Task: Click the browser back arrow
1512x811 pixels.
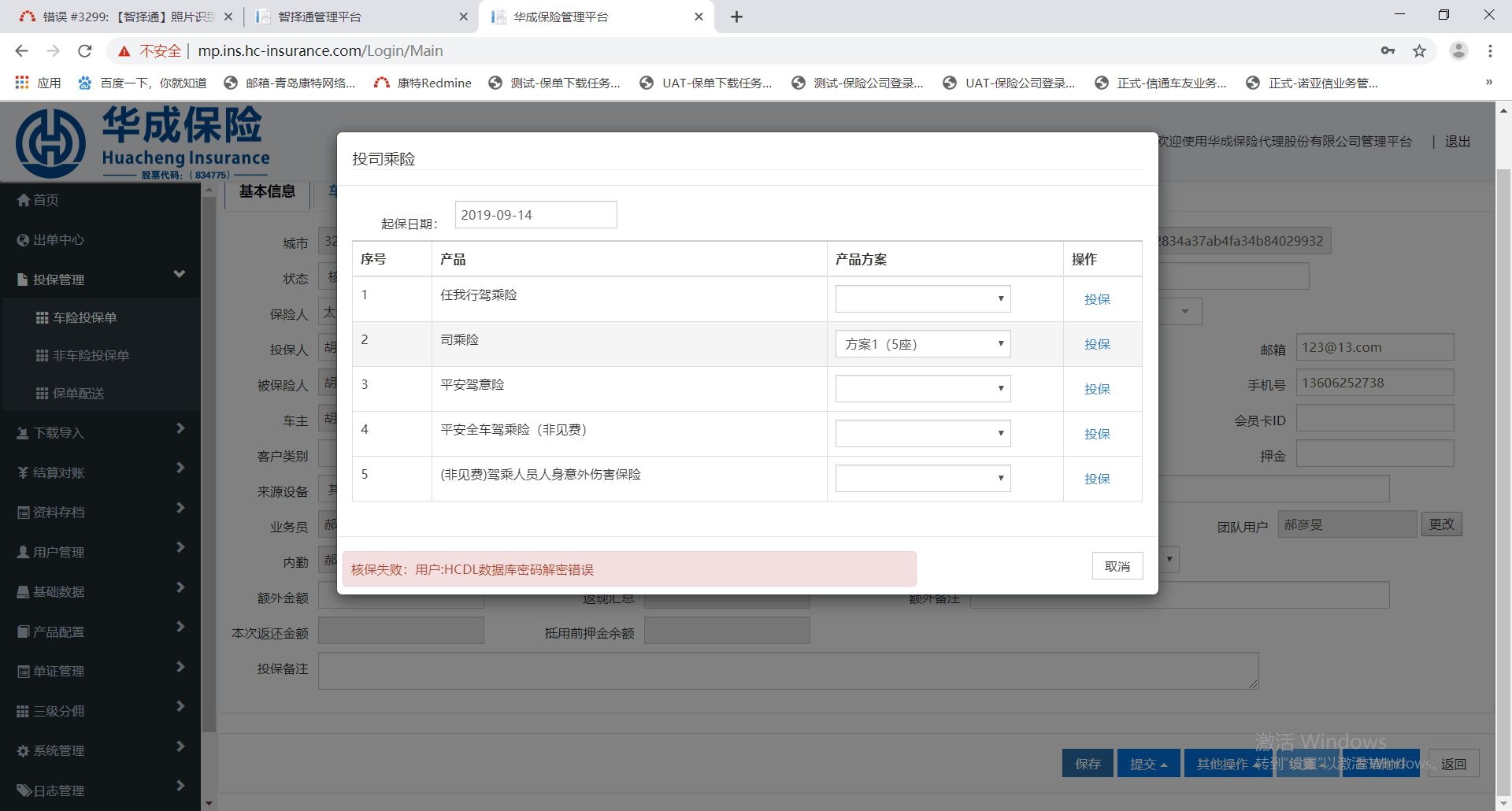Action: tap(22, 51)
